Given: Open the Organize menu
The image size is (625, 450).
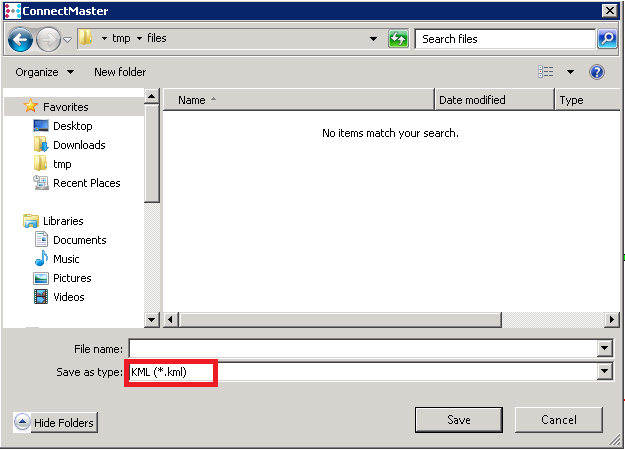Looking at the screenshot, I should tap(45, 72).
